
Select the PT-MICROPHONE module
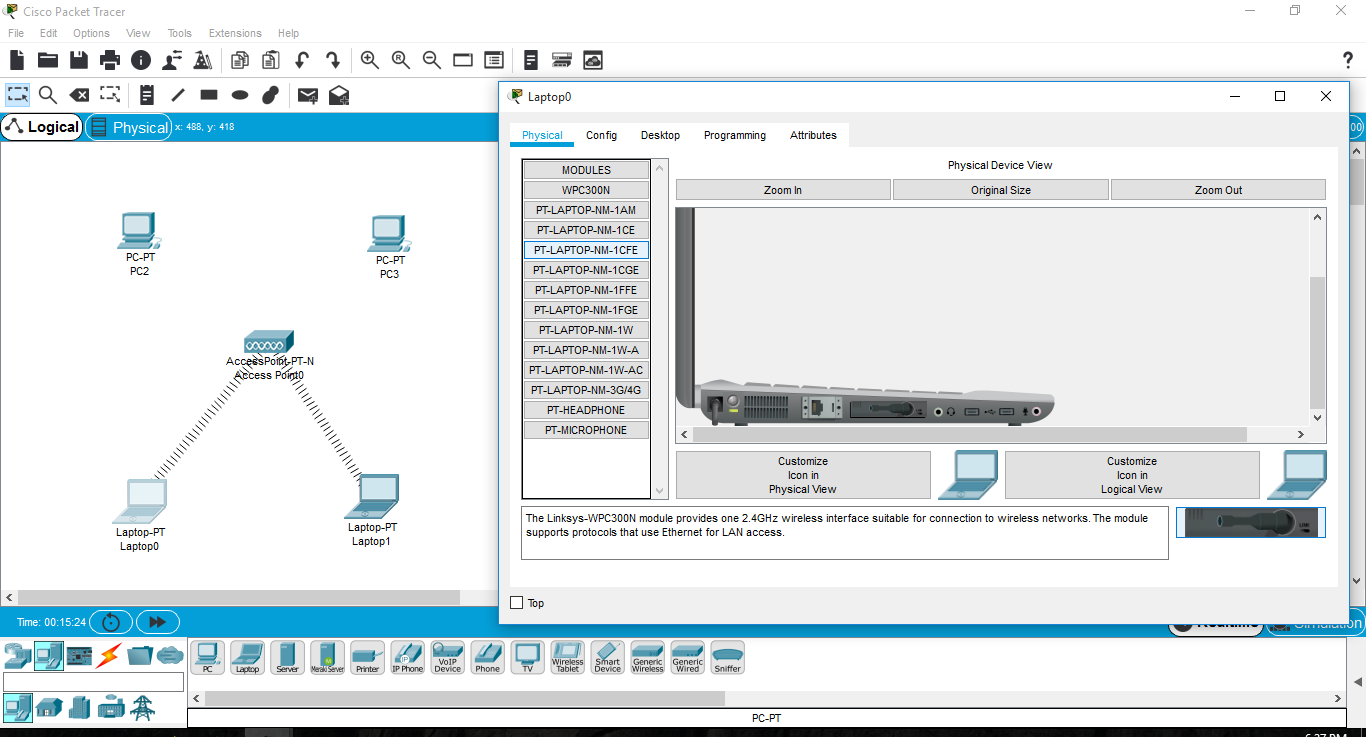586,430
